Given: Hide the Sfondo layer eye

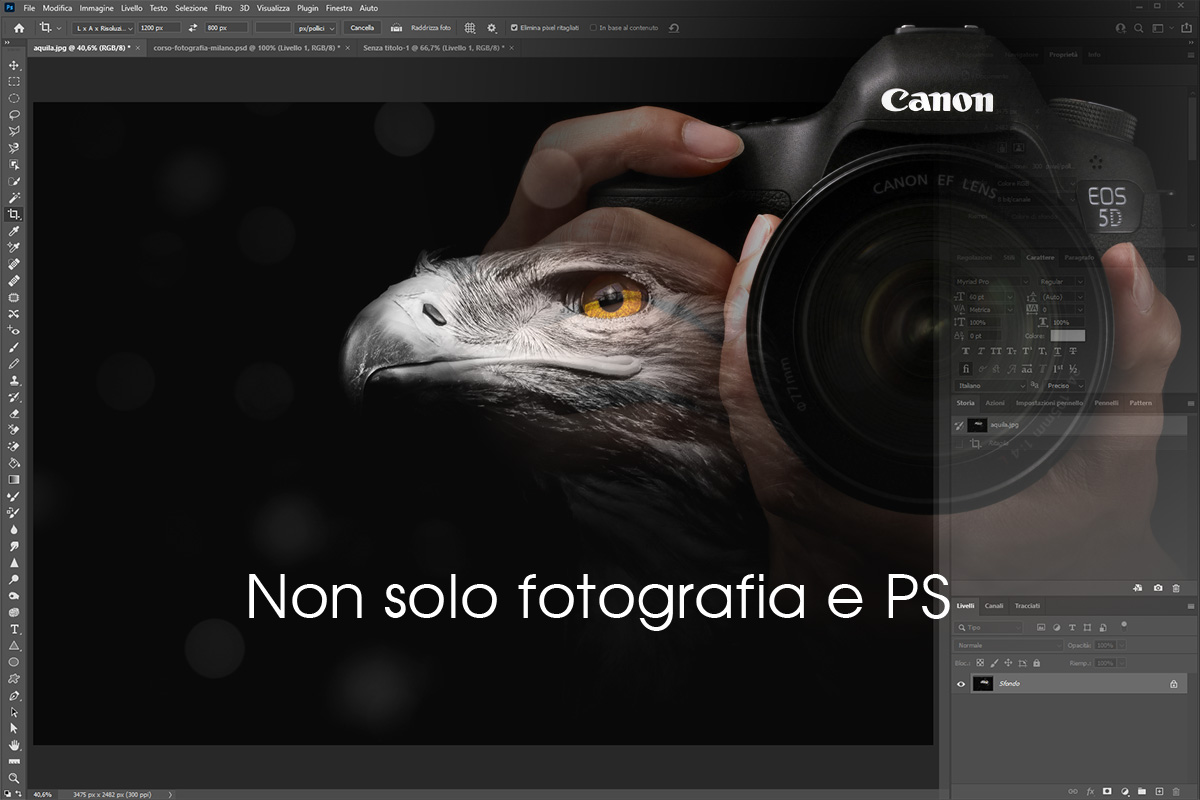Looking at the screenshot, I should (x=962, y=684).
